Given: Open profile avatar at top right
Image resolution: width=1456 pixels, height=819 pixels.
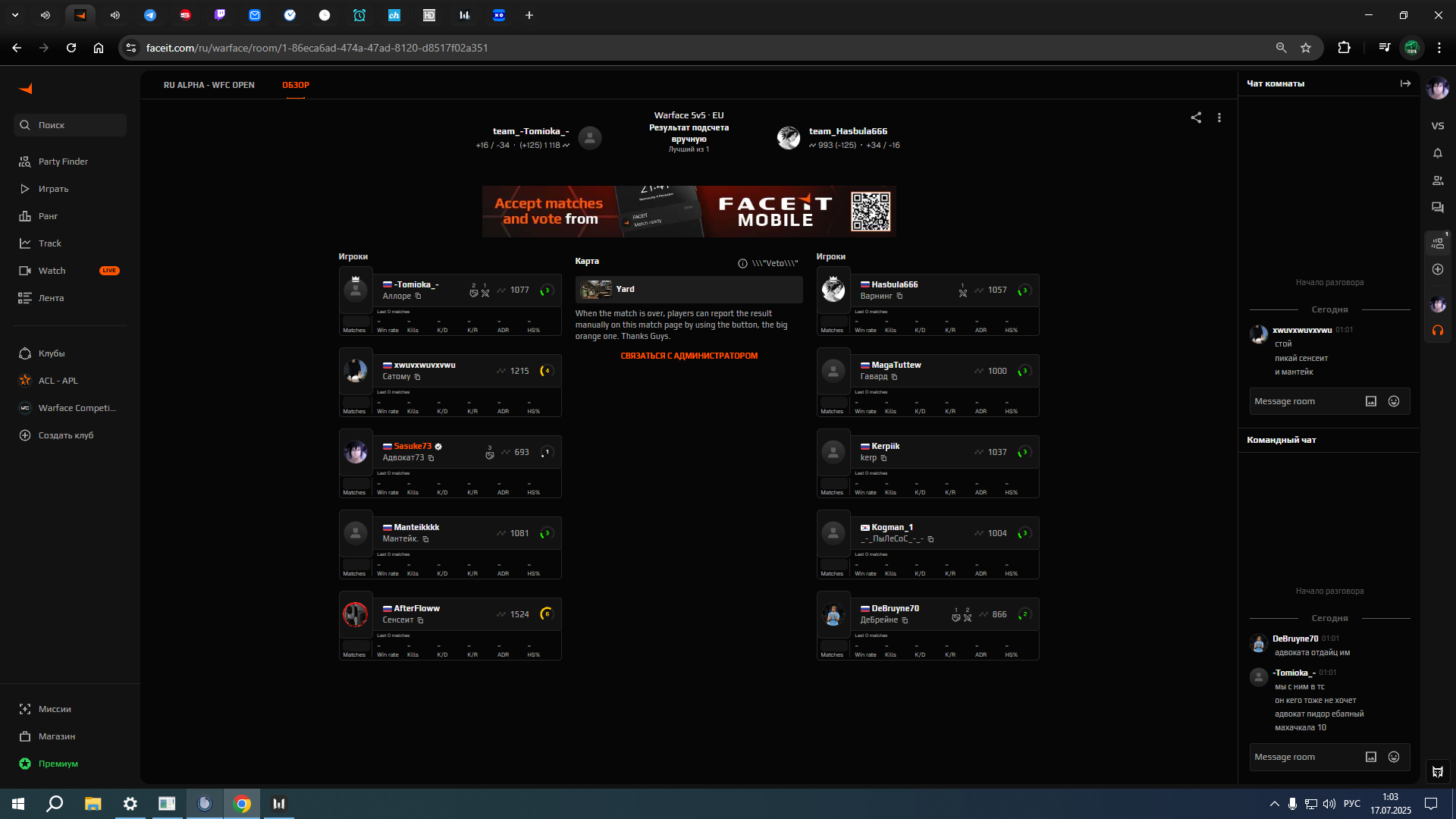Looking at the screenshot, I should 1438,88.
